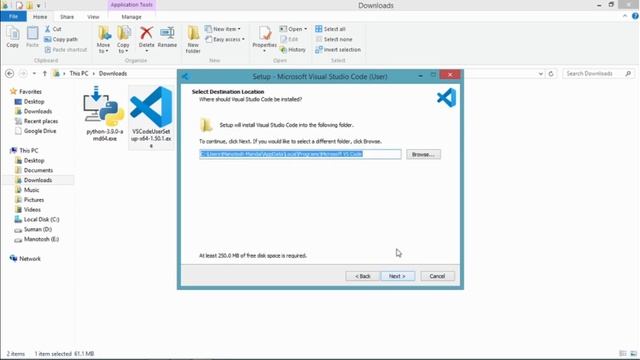Click the Copy icon in the ribbon
The height and width of the screenshot is (360, 640).
click(x=13, y=37)
